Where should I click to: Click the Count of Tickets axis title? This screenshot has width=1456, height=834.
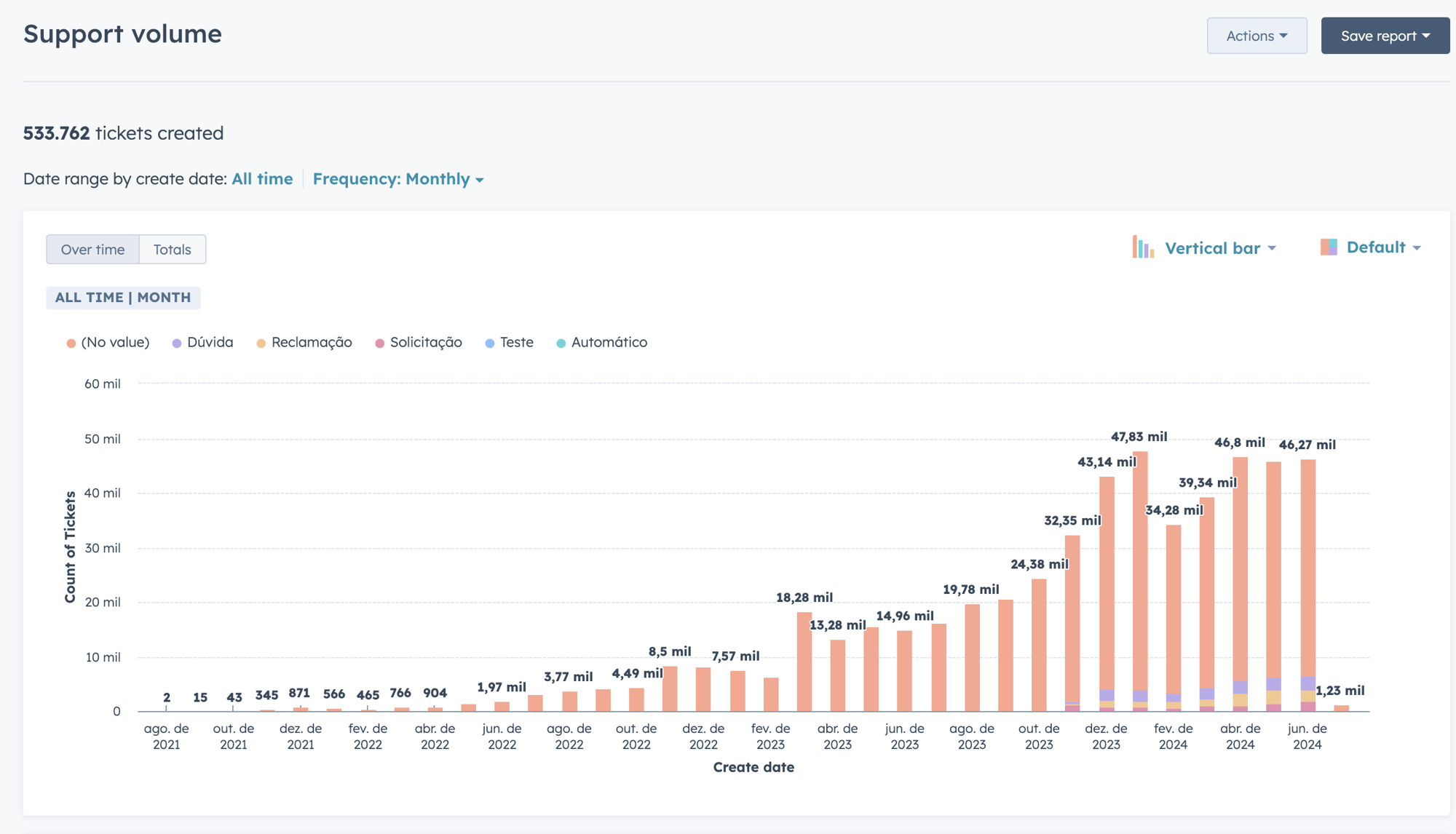tap(70, 547)
